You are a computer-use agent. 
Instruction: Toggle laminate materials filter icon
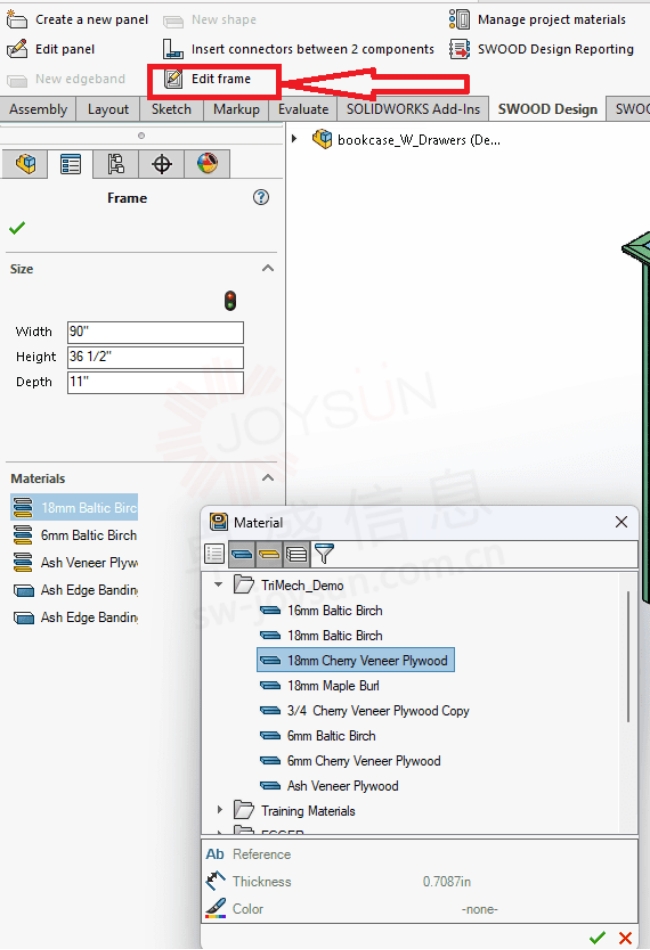coord(296,554)
